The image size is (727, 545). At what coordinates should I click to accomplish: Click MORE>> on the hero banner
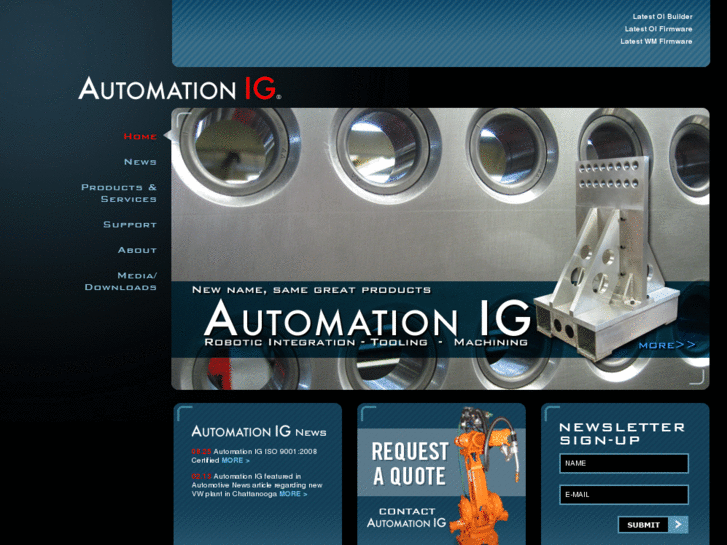(667, 345)
